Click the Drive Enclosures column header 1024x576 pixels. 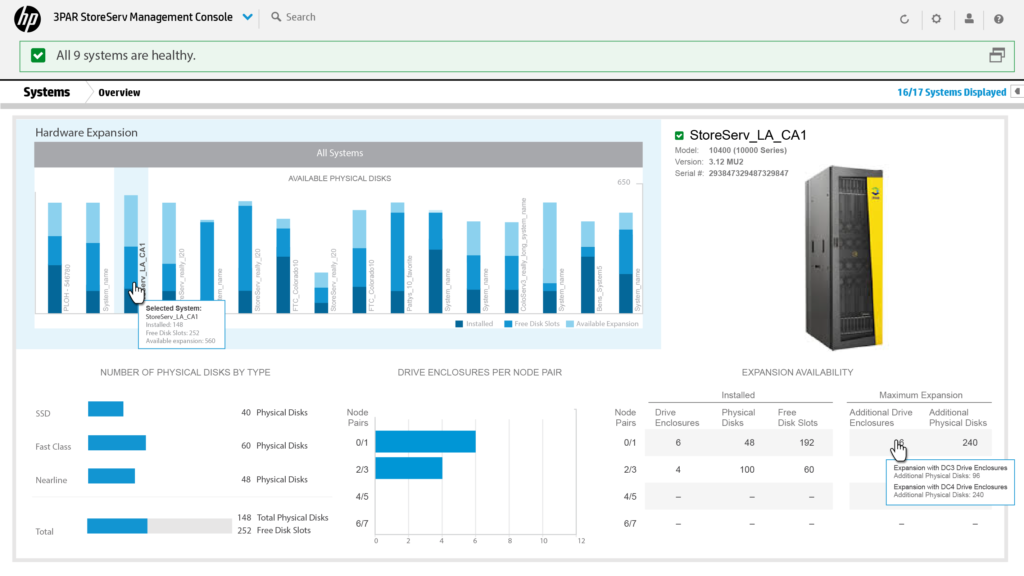(677, 417)
